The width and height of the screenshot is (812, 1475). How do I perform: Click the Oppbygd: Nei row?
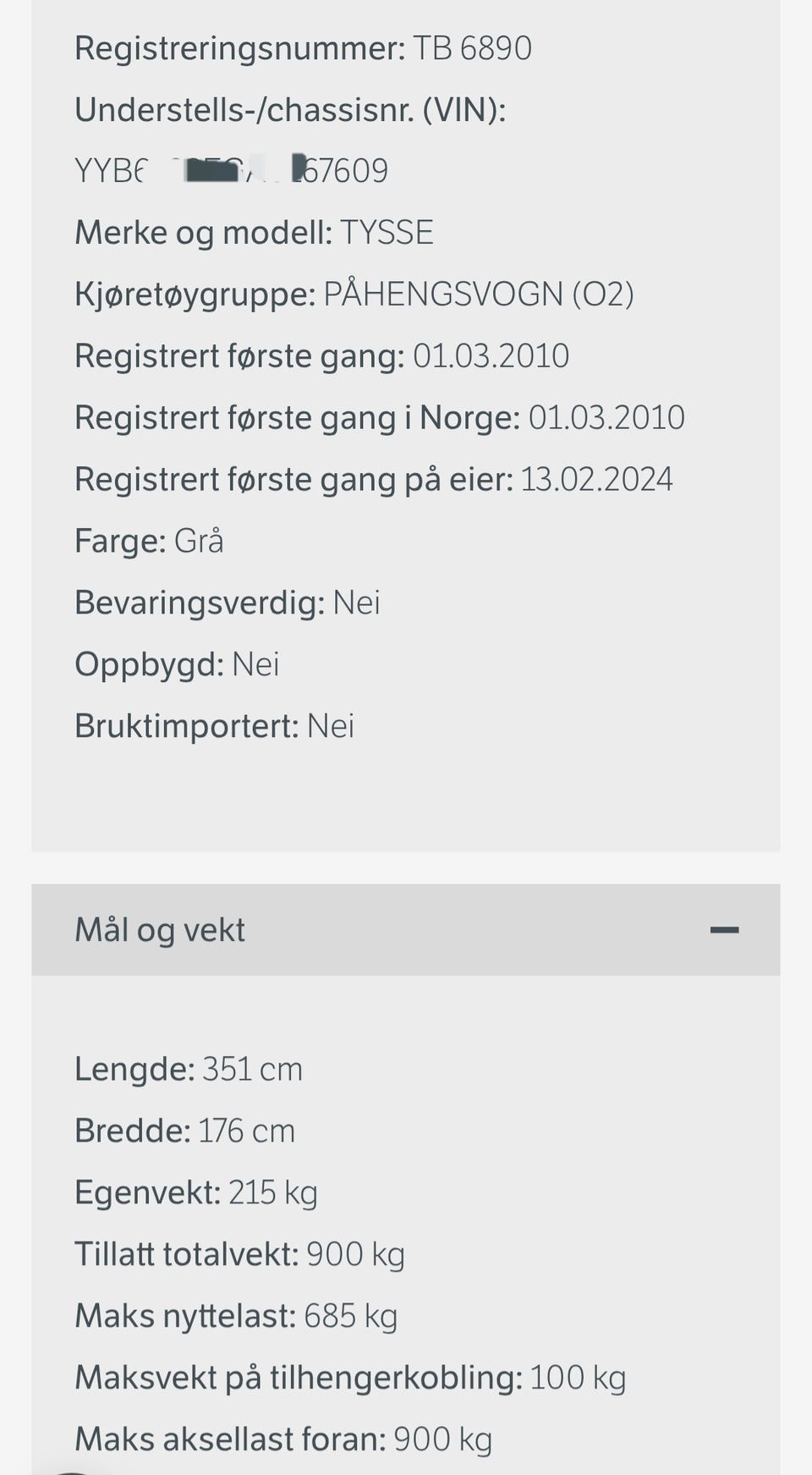click(x=177, y=665)
